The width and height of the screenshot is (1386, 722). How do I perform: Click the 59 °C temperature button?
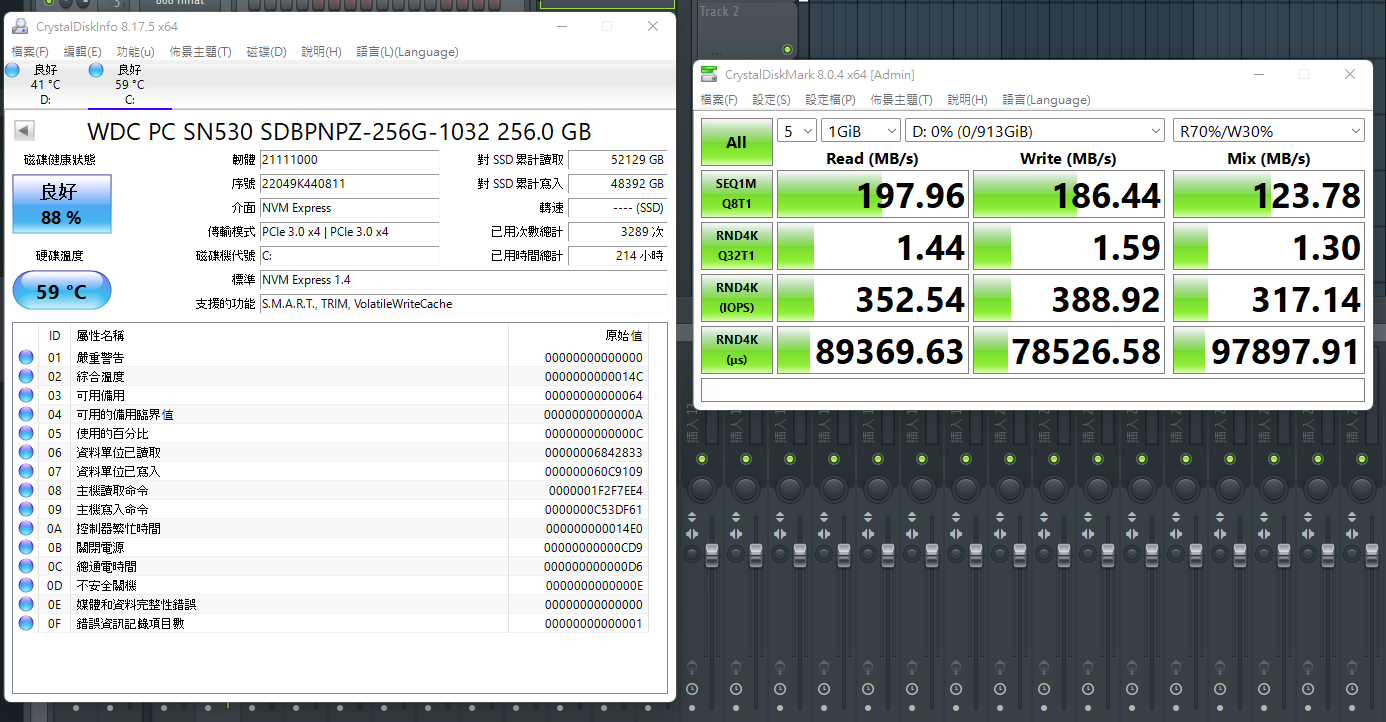click(x=62, y=291)
